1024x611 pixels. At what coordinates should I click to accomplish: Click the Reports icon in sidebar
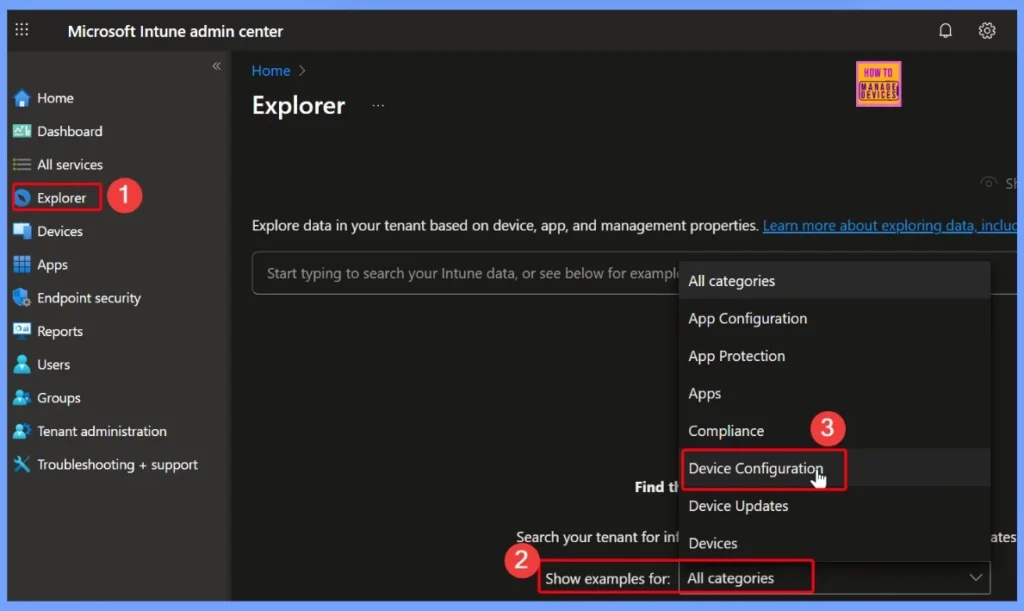point(22,331)
